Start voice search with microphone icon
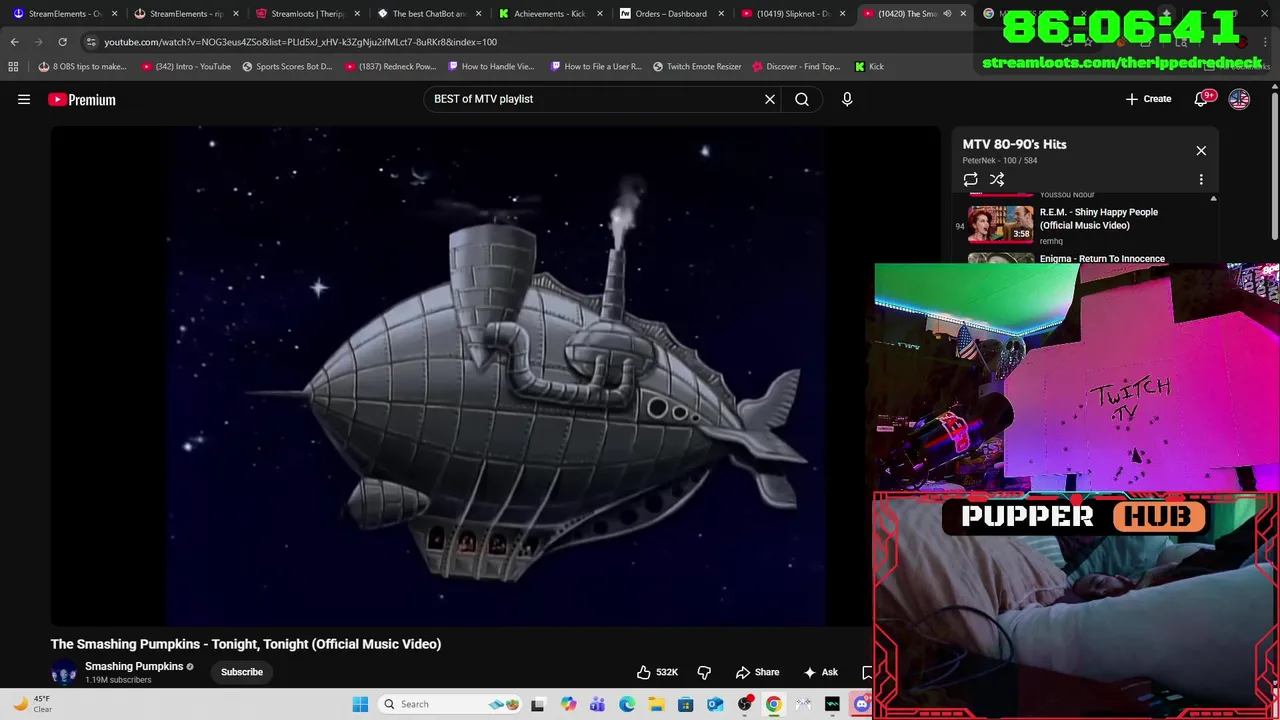 (x=847, y=99)
